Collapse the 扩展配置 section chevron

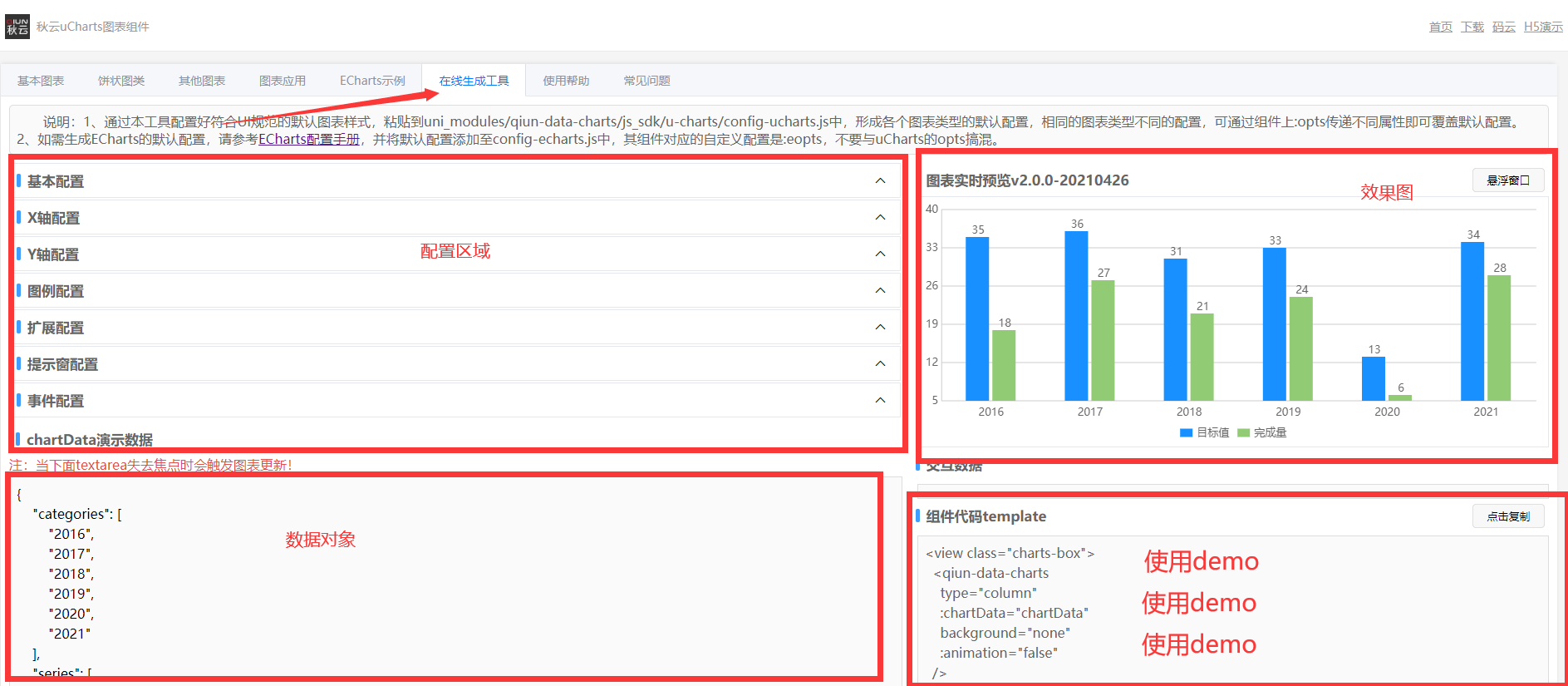880,327
